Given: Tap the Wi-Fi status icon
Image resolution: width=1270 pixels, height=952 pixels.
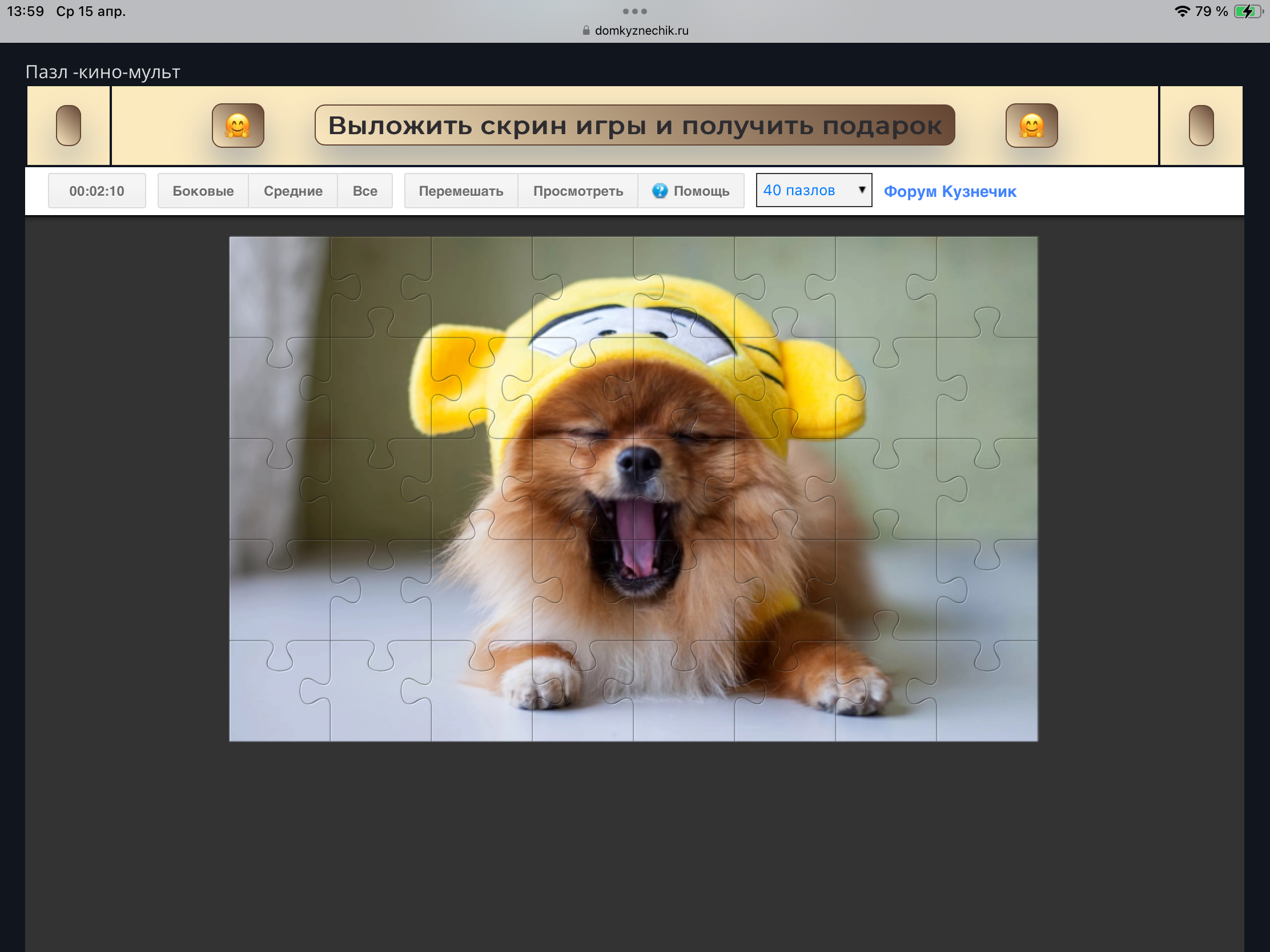Looking at the screenshot, I should pos(1181,11).
